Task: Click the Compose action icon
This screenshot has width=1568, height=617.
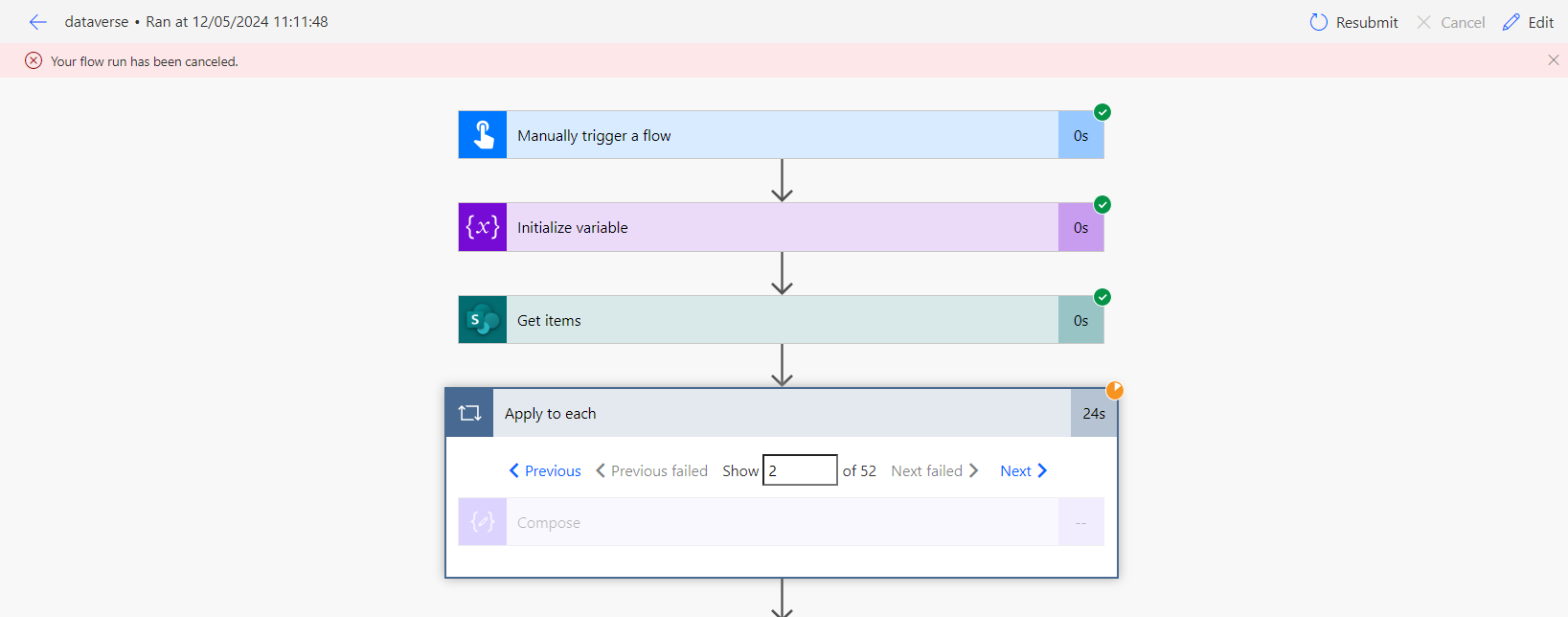Action: point(483,522)
